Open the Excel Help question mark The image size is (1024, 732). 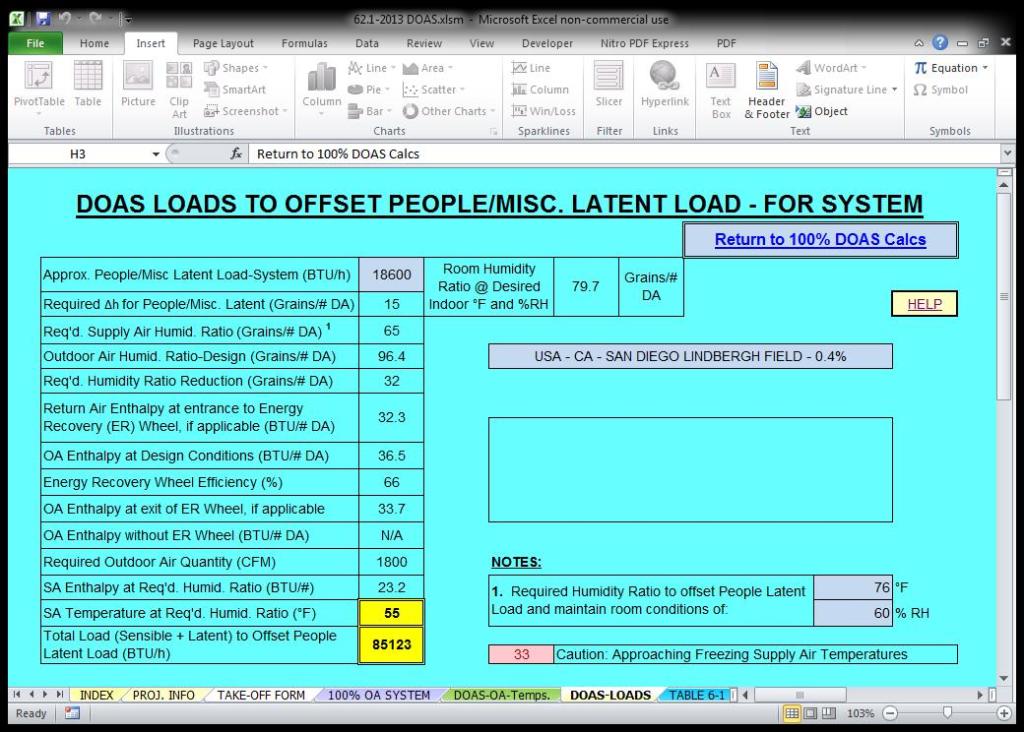coord(940,43)
